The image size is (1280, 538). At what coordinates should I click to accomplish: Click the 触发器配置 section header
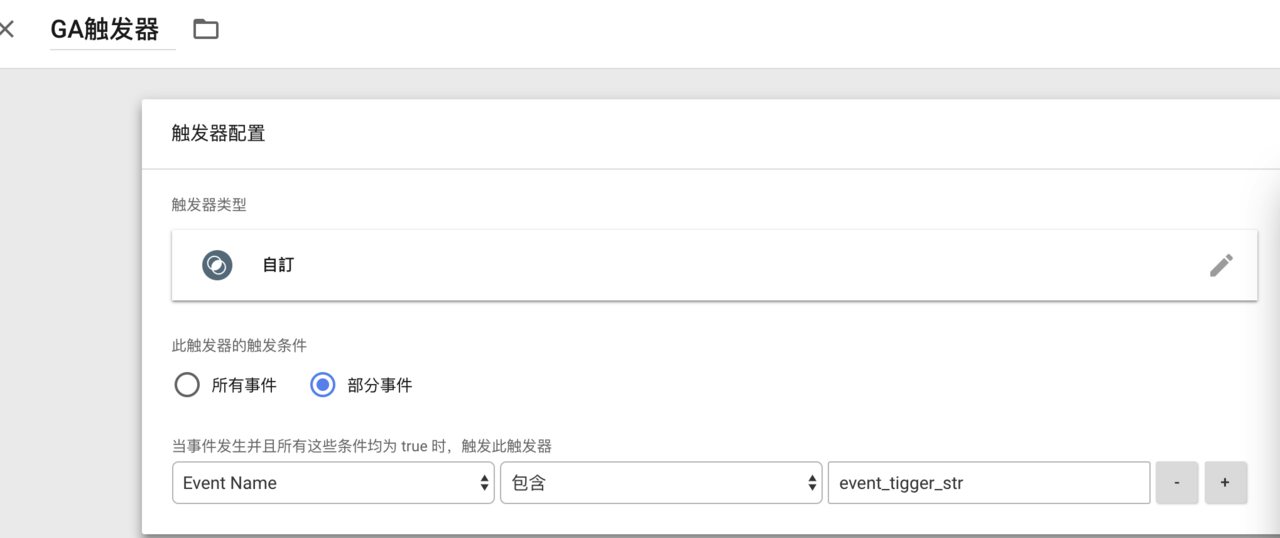point(219,133)
